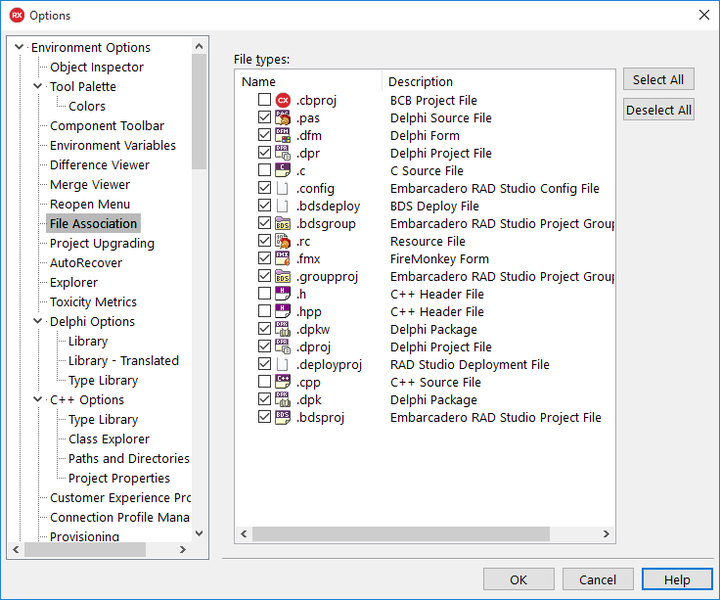Open AutoRecover settings
The image size is (720, 600).
pyautogui.click(x=86, y=263)
